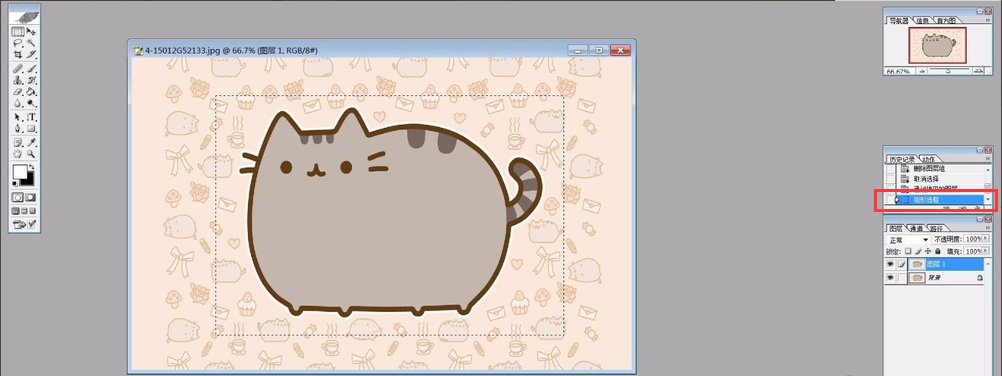Switch to the 动作 (Actions) tab
This screenshot has width=1002, height=376.
point(930,159)
